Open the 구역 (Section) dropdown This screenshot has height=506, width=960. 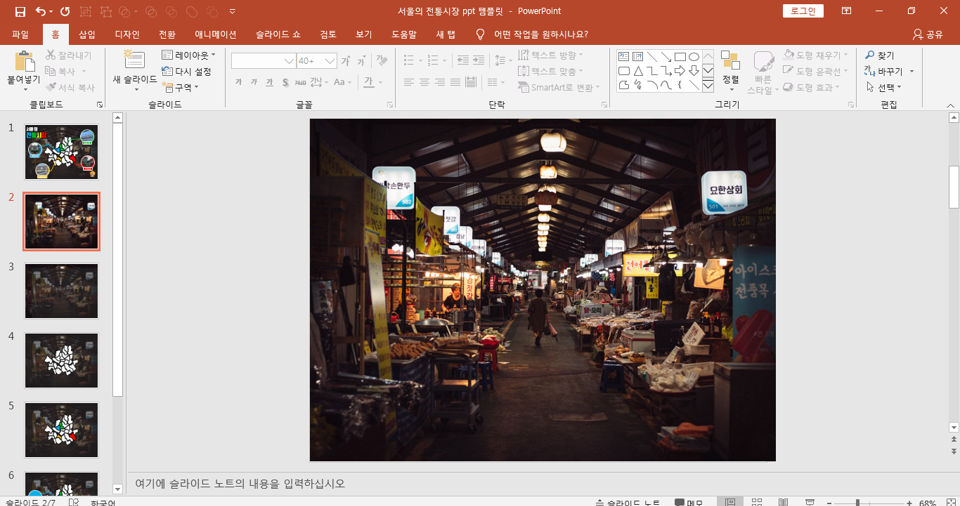tap(181, 88)
